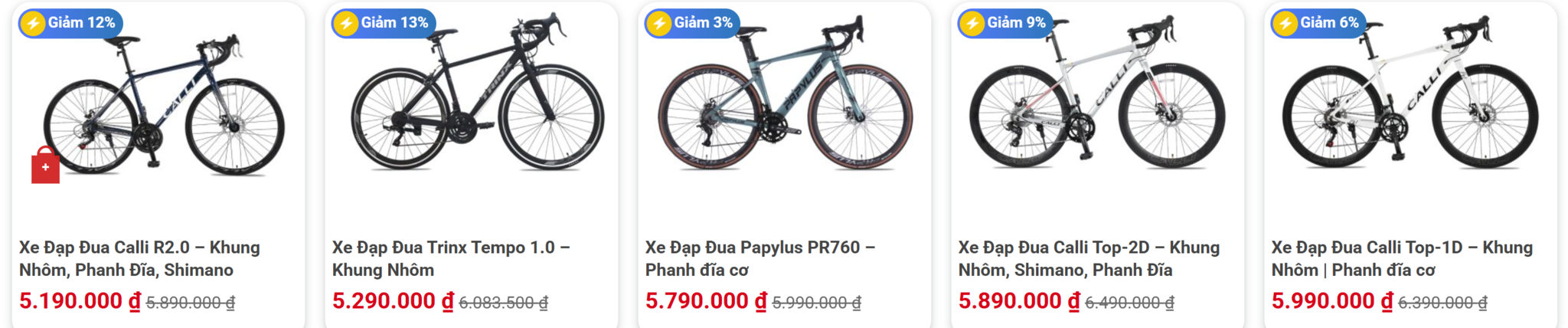Open Xe Đạp Đua Papylus PR760 title
The height and width of the screenshot is (328, 1568).
coord(760,258)
